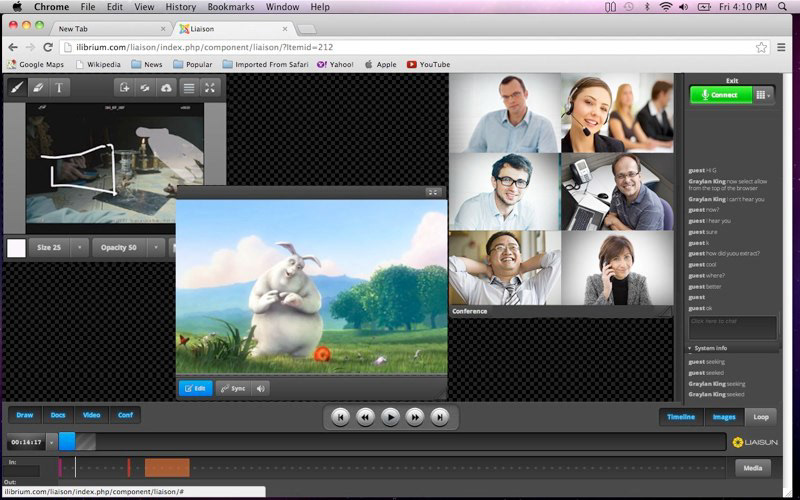Play the session
The height and width of the screenshot is (500, 800).
[x=390, y=417]
